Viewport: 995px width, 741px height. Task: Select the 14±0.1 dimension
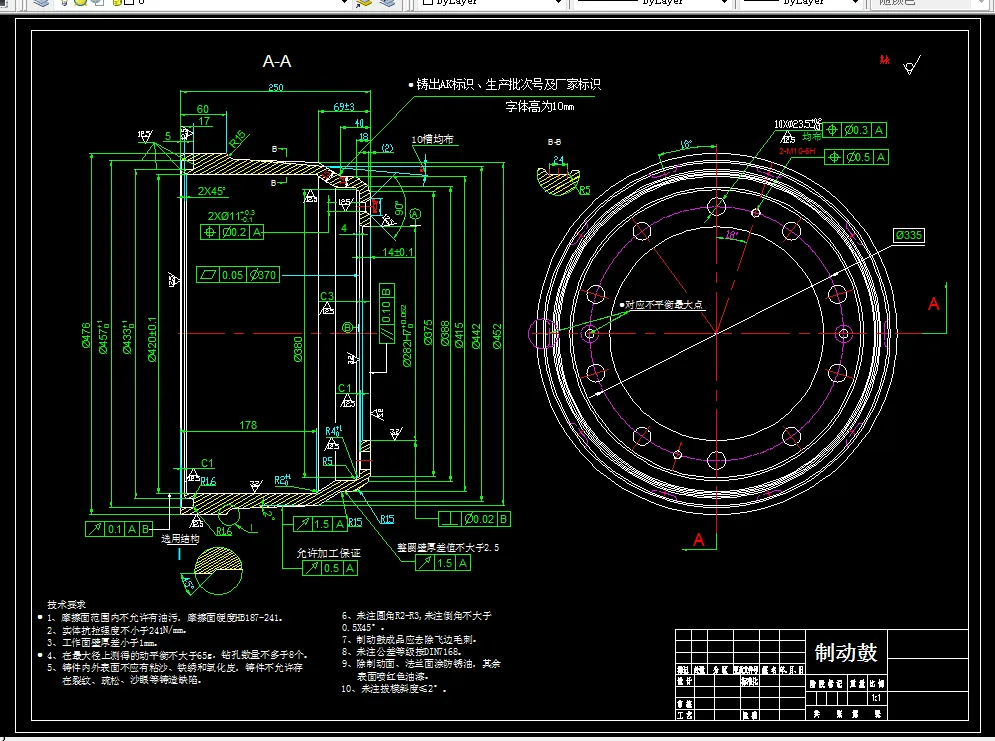[x=397, y=252]
